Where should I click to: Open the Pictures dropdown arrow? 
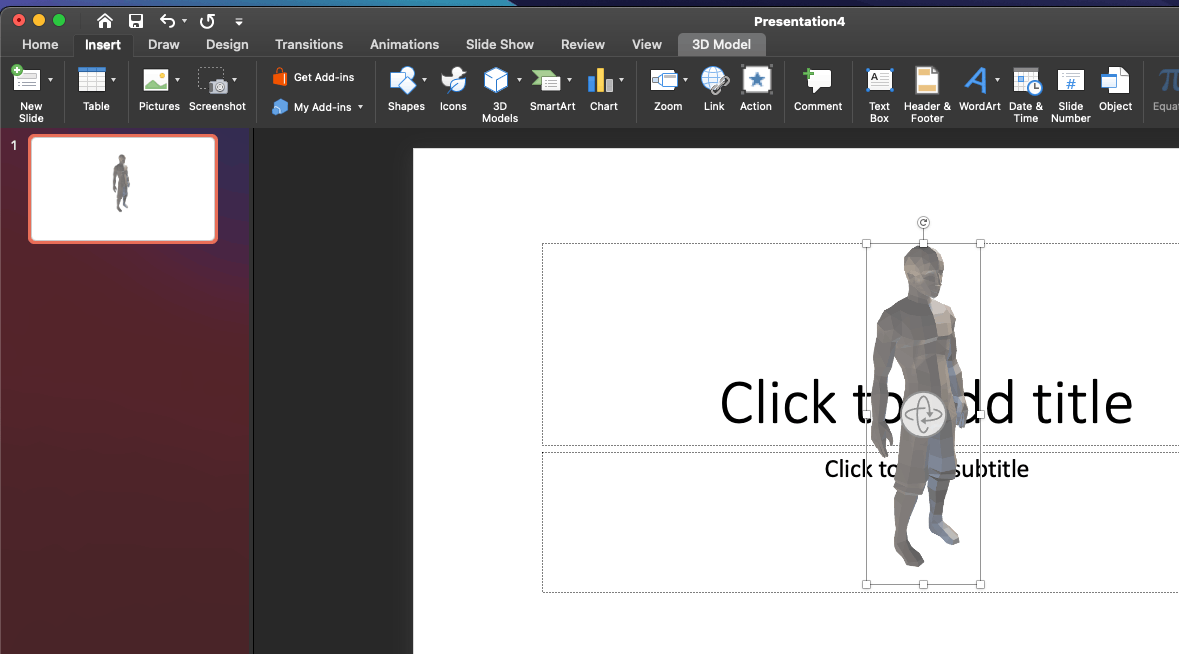(x=177, y=80)
